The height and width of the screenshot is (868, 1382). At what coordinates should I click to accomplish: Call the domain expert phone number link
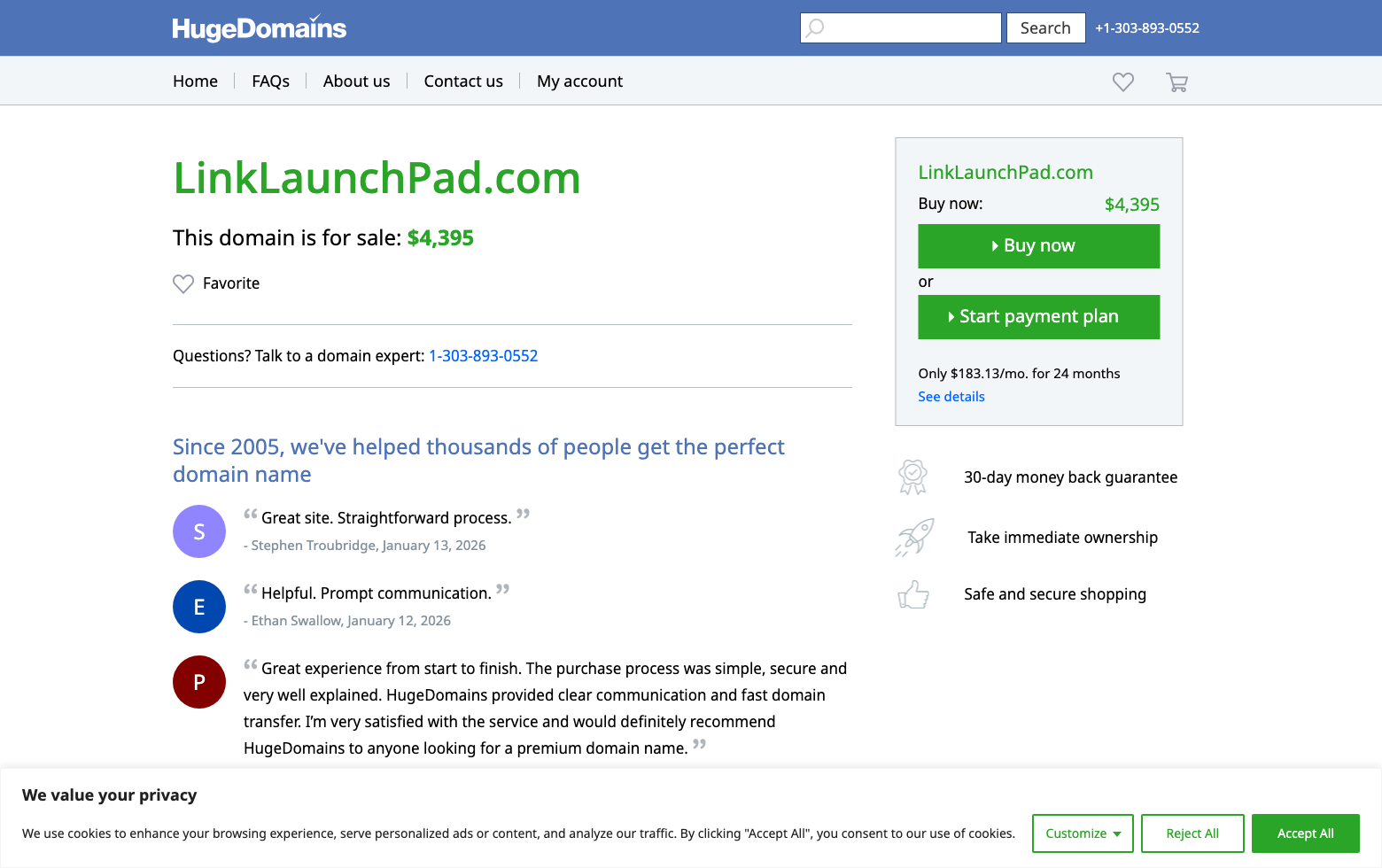click(x=483, y=355)
